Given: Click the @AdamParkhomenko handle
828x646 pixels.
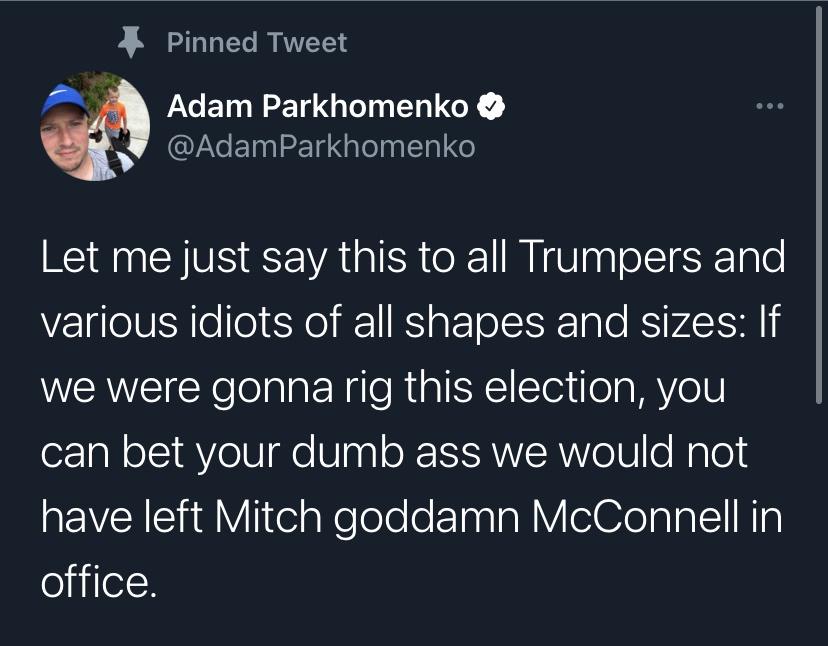Looking at the screenshot, I should click(321, 147).
